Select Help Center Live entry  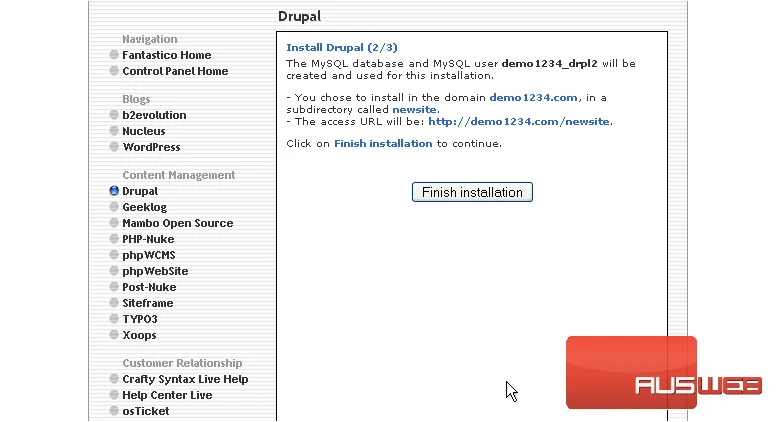click(167, 395)
